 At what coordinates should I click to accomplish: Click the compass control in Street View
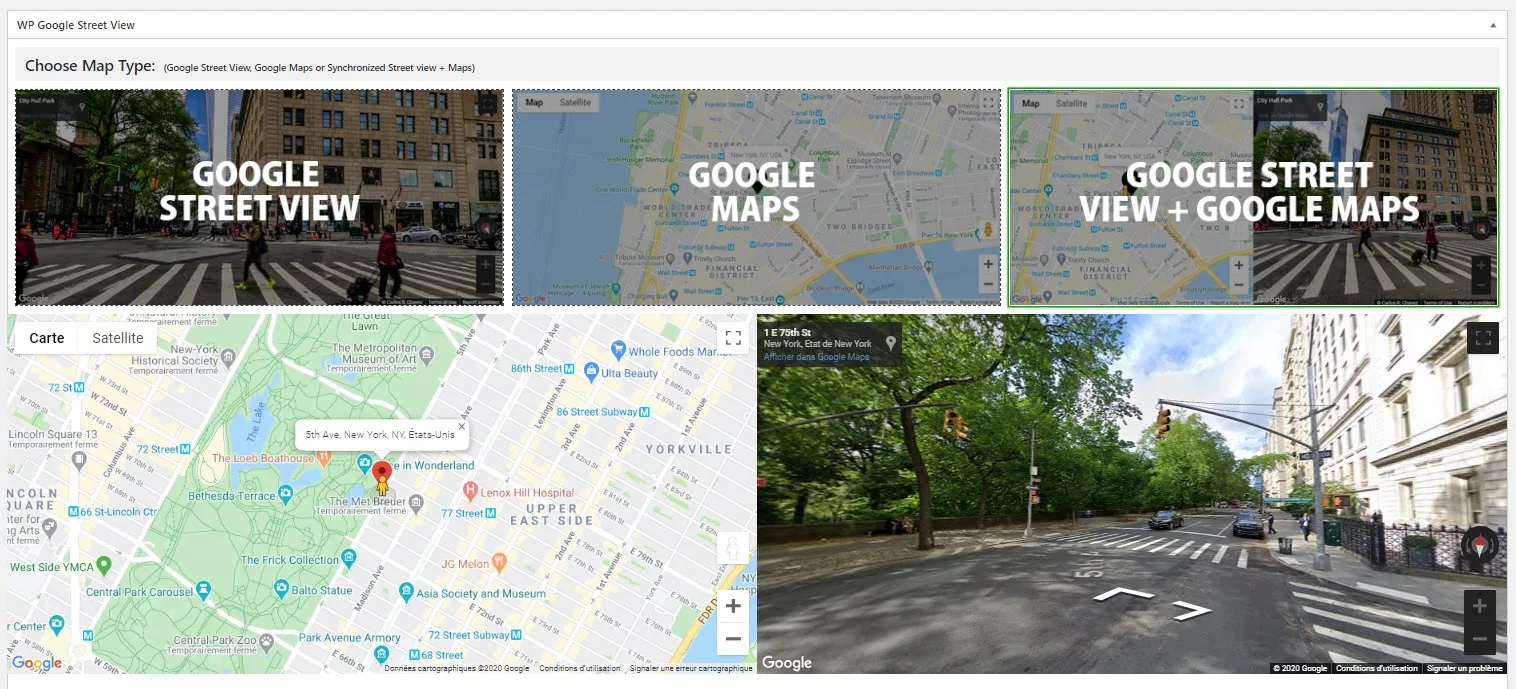click(x=1477, y=546)
